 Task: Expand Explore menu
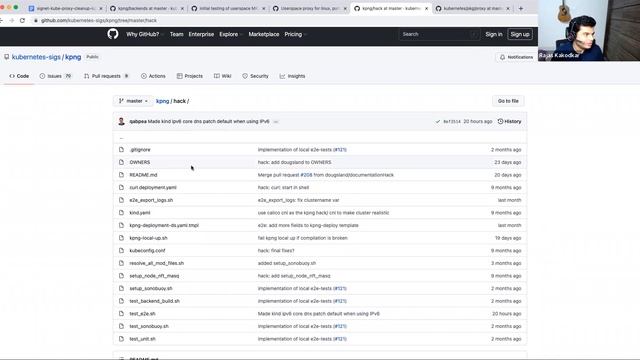pos(231,34)
